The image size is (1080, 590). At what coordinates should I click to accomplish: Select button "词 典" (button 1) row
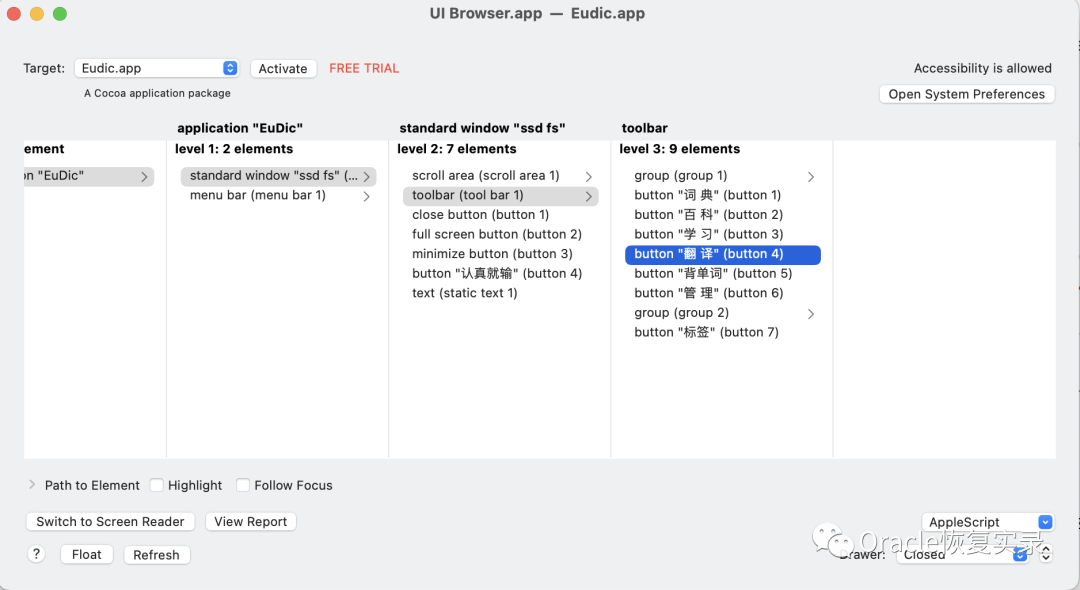pos(723,196)
